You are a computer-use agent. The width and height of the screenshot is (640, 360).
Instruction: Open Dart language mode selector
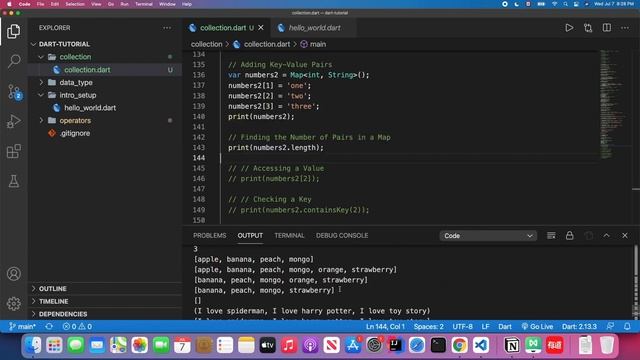pyautogui.click(x=504, y=327)
